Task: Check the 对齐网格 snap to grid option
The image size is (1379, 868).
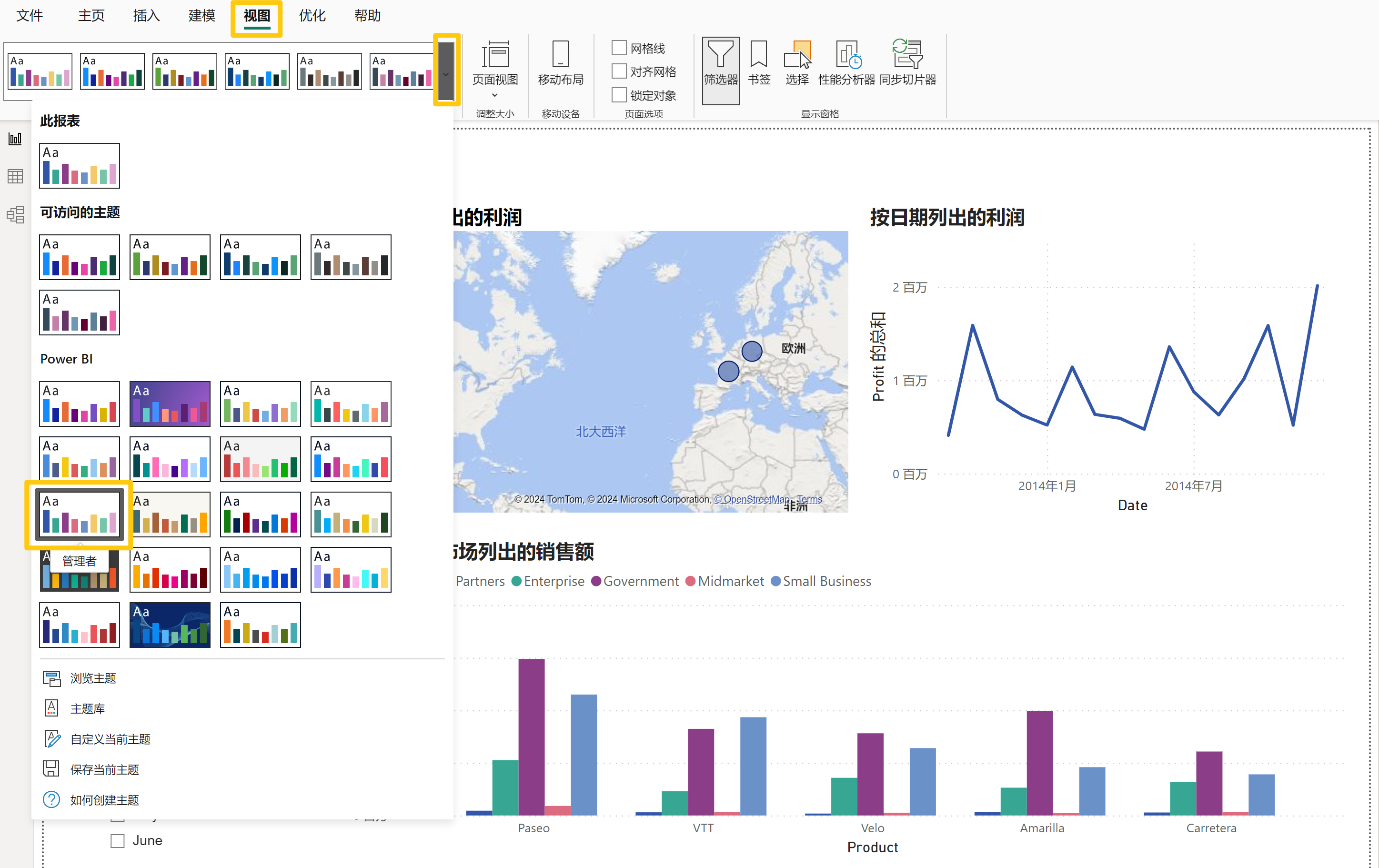Action: point(619,71)
